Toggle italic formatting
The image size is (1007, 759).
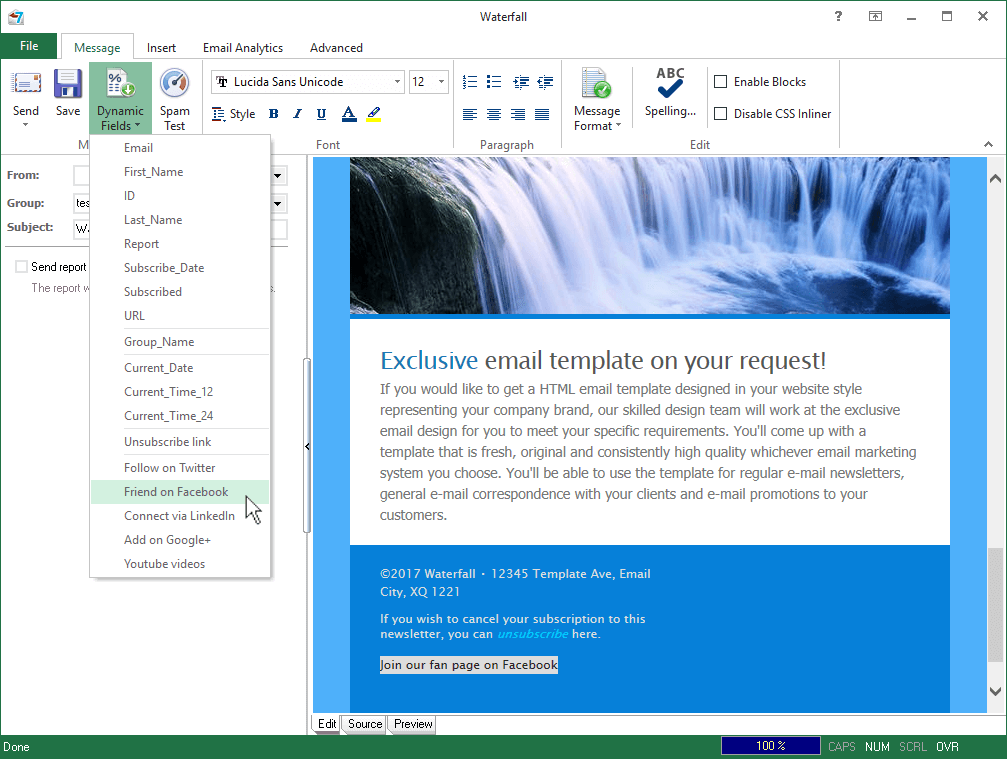coord(297,114)
